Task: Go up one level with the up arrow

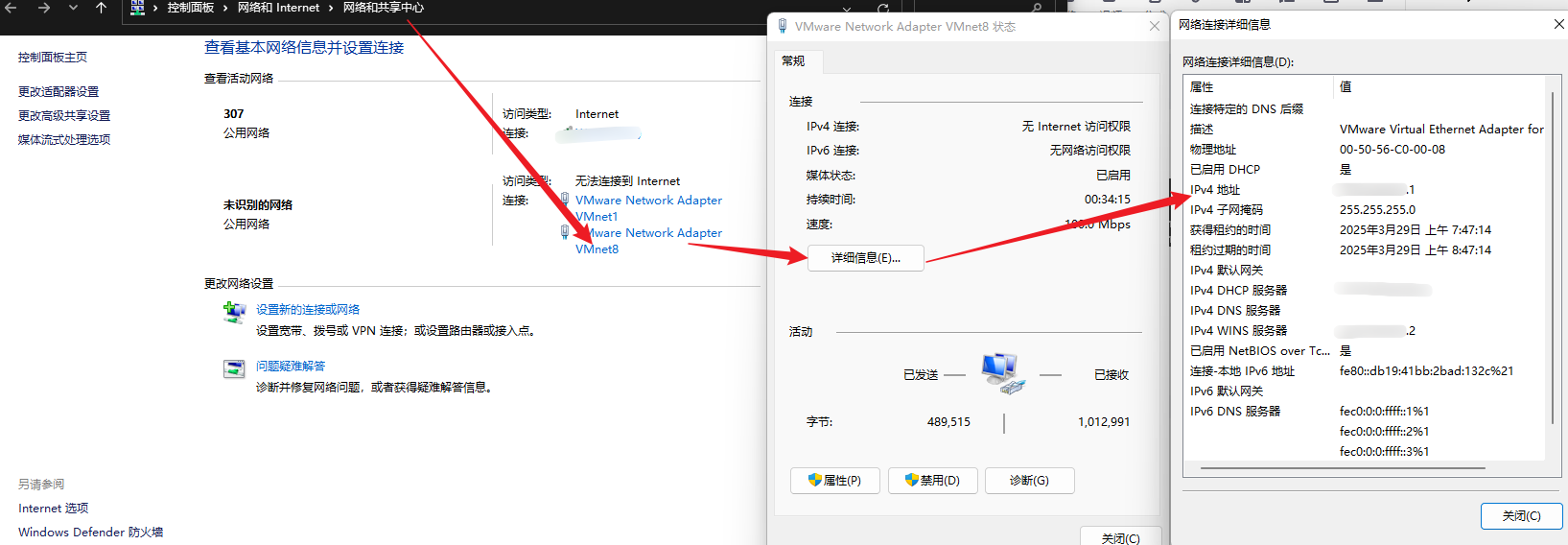Action: pyautogui.click(x=102, y=8)
